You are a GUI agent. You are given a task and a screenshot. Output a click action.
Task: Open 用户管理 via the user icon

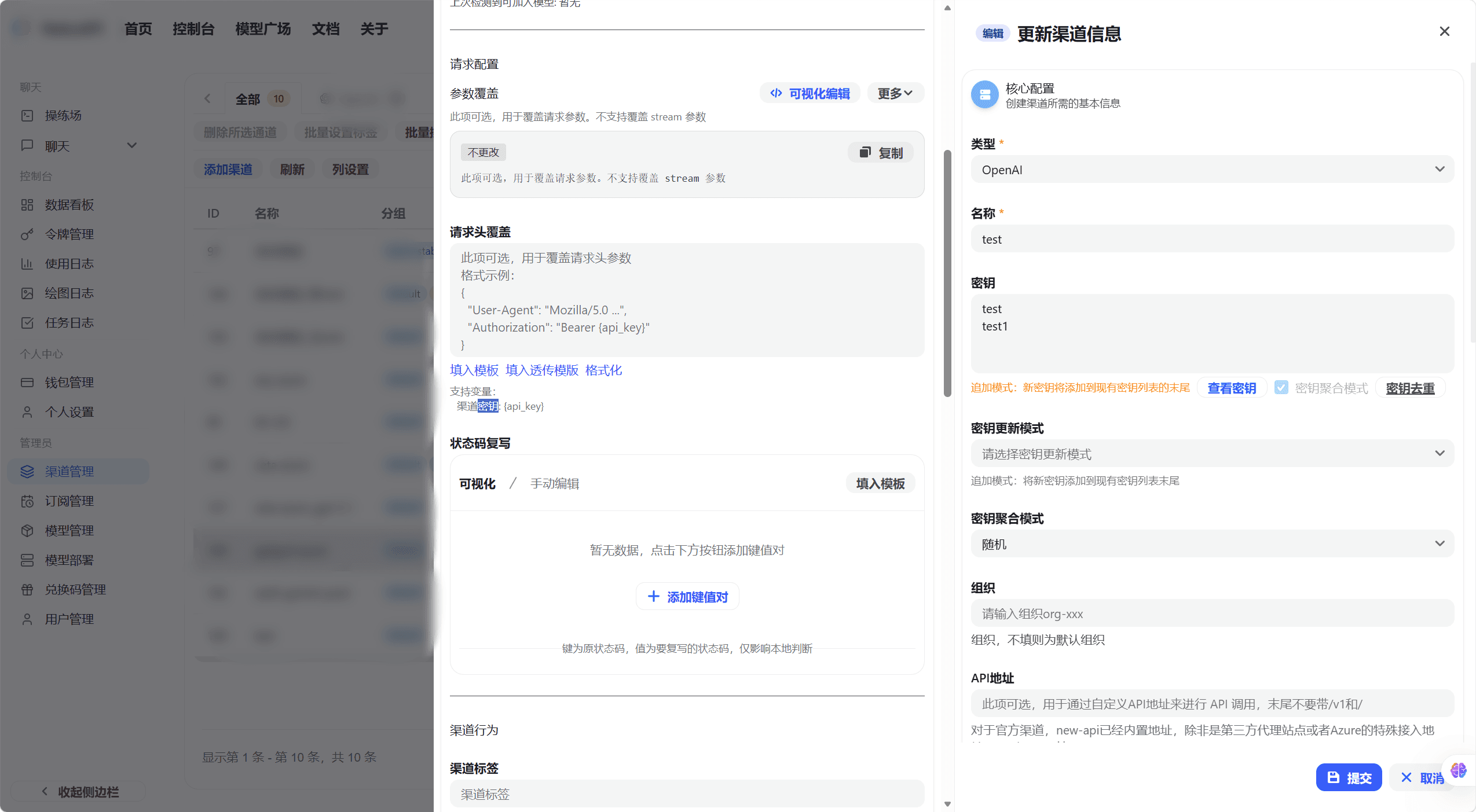click(x=28, y=619)
